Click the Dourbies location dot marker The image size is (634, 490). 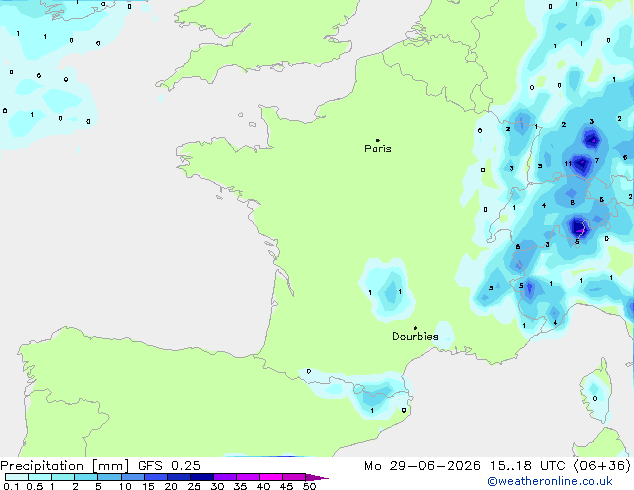(415, 328)
